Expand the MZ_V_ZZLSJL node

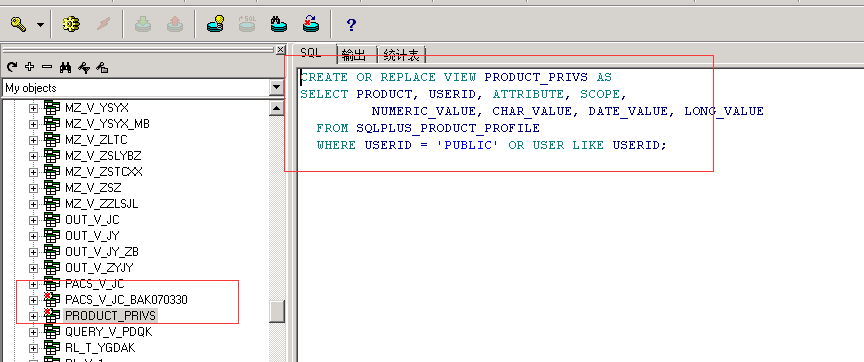coord(34,204)
